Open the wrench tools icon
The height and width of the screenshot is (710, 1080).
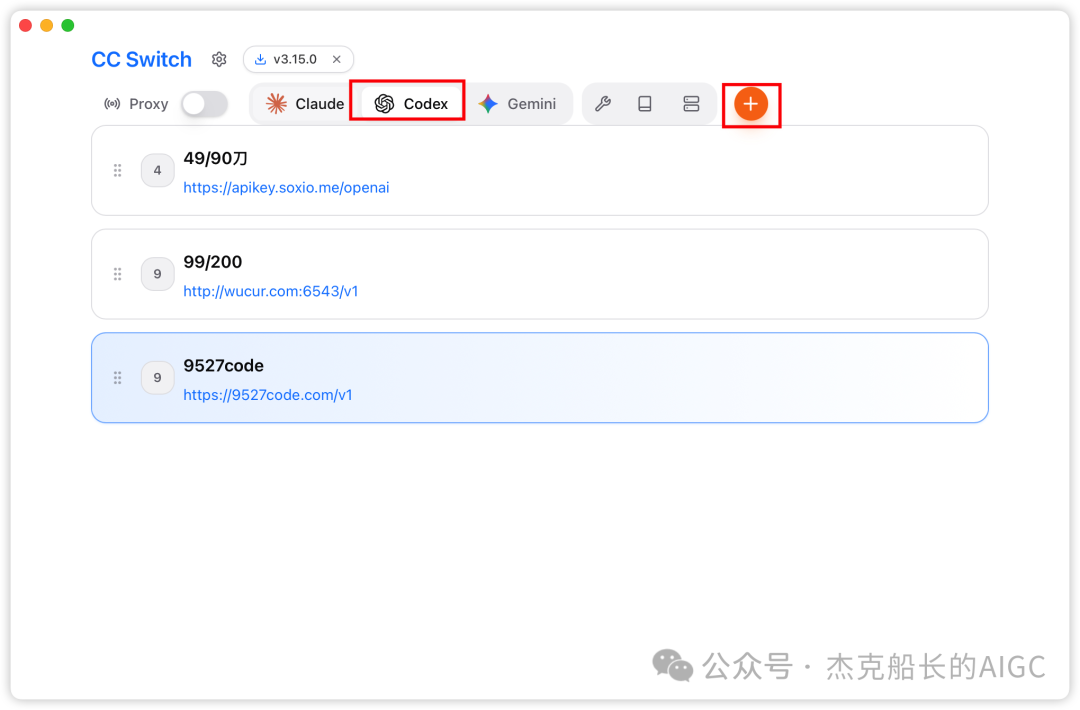pos(603,104)
